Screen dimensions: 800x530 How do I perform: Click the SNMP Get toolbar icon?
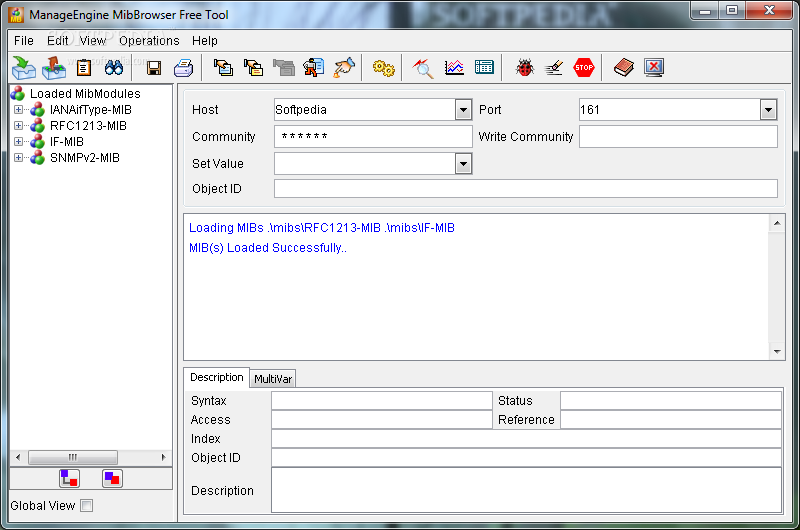click(223, 67)
